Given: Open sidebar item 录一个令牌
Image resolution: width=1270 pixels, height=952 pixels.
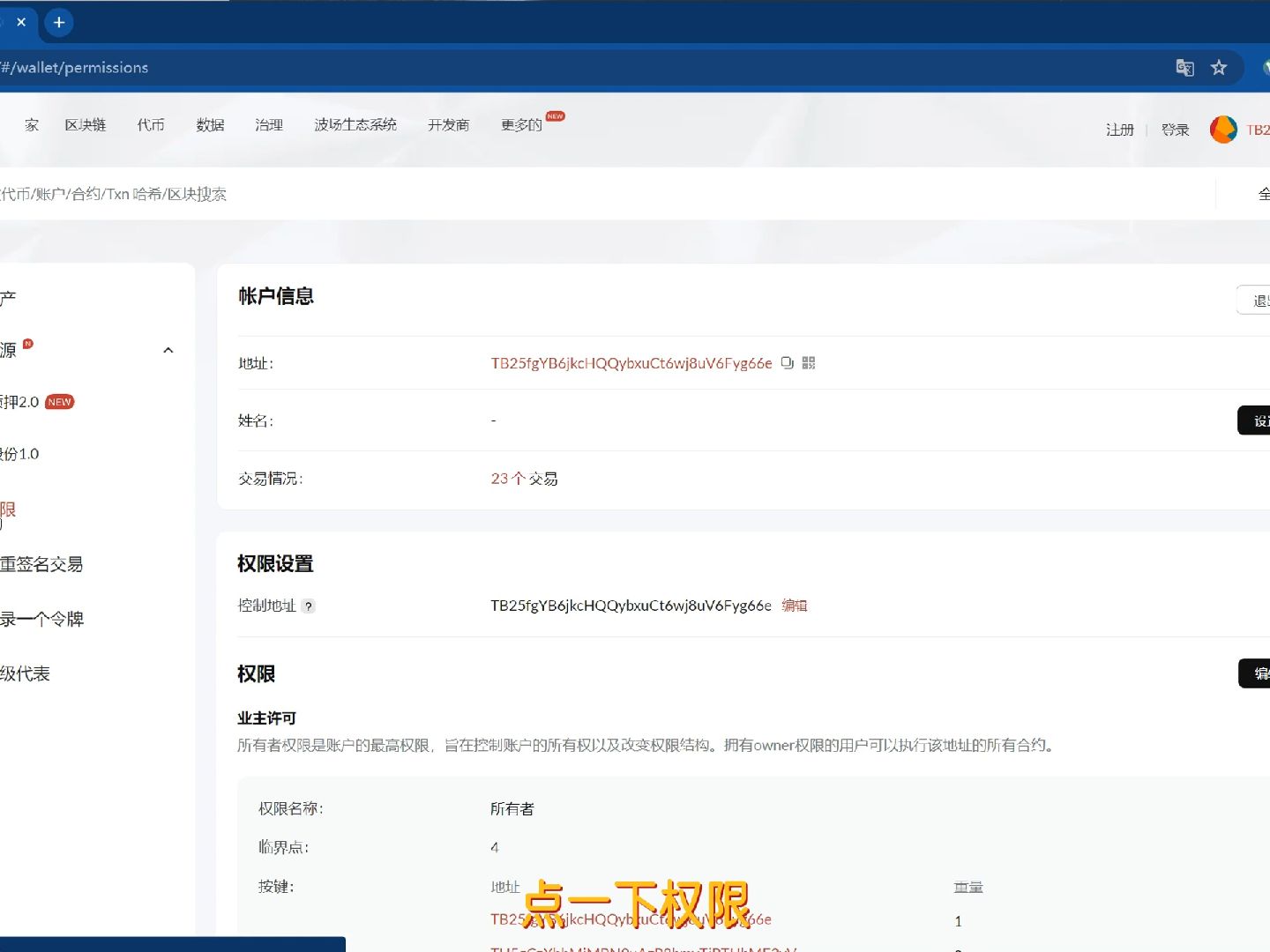Looking at the screenshot, I should [x=41, y=619].
